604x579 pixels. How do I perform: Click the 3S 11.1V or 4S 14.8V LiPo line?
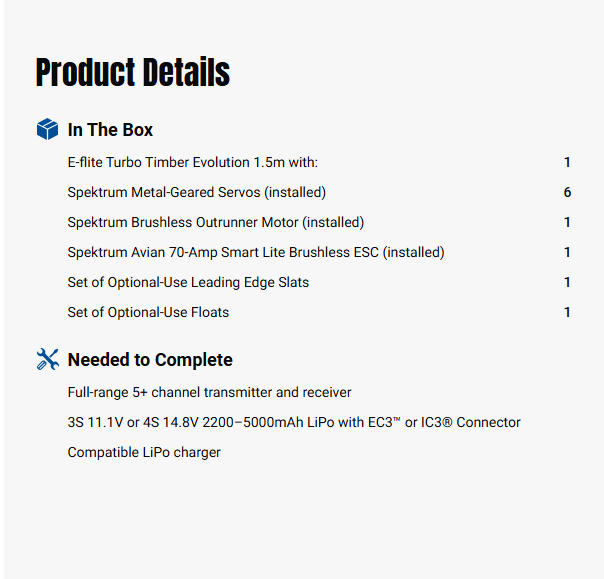(294, 422)
